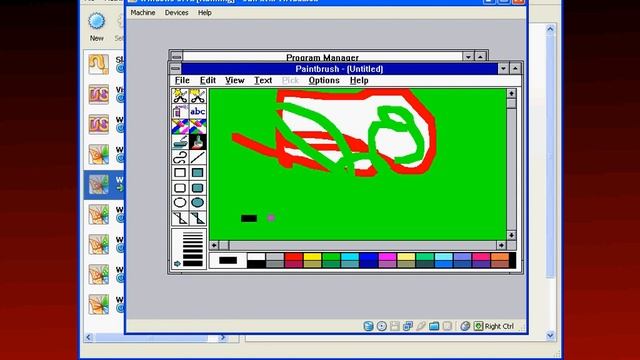This screenshot has width=640, height=360.
Task: Pick the bright green palette color
Action: [331, 257]
